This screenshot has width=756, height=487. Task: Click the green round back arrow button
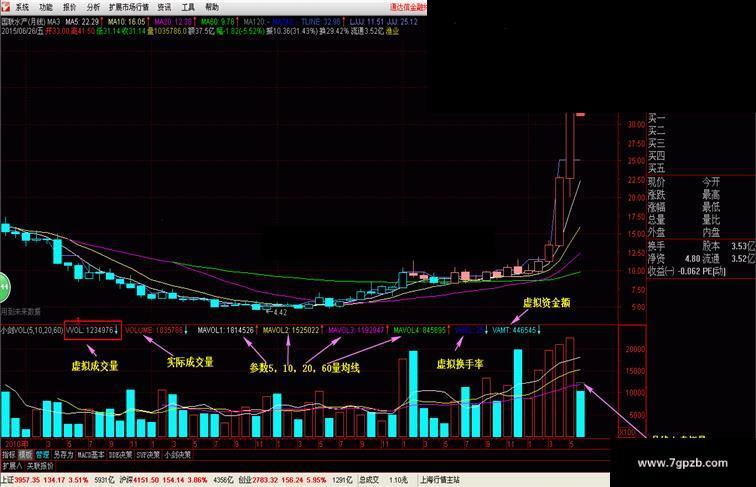(x=4, y=287)
